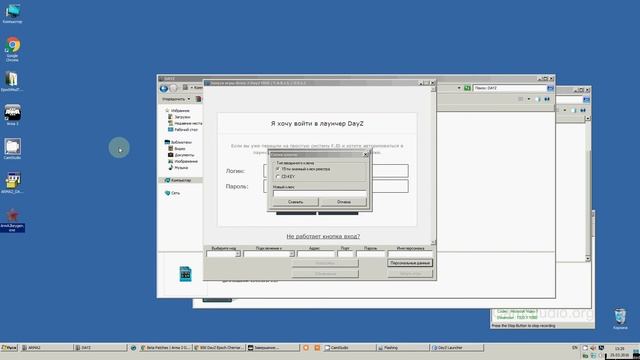Open the Documents library in the Explorer sidebar
Screen dimensions: 640x360
(181, 155)
